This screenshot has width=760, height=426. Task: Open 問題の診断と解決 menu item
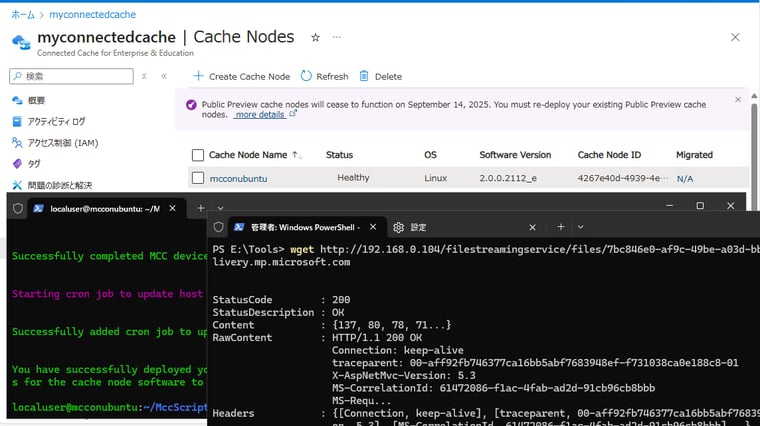pos(60,185)
